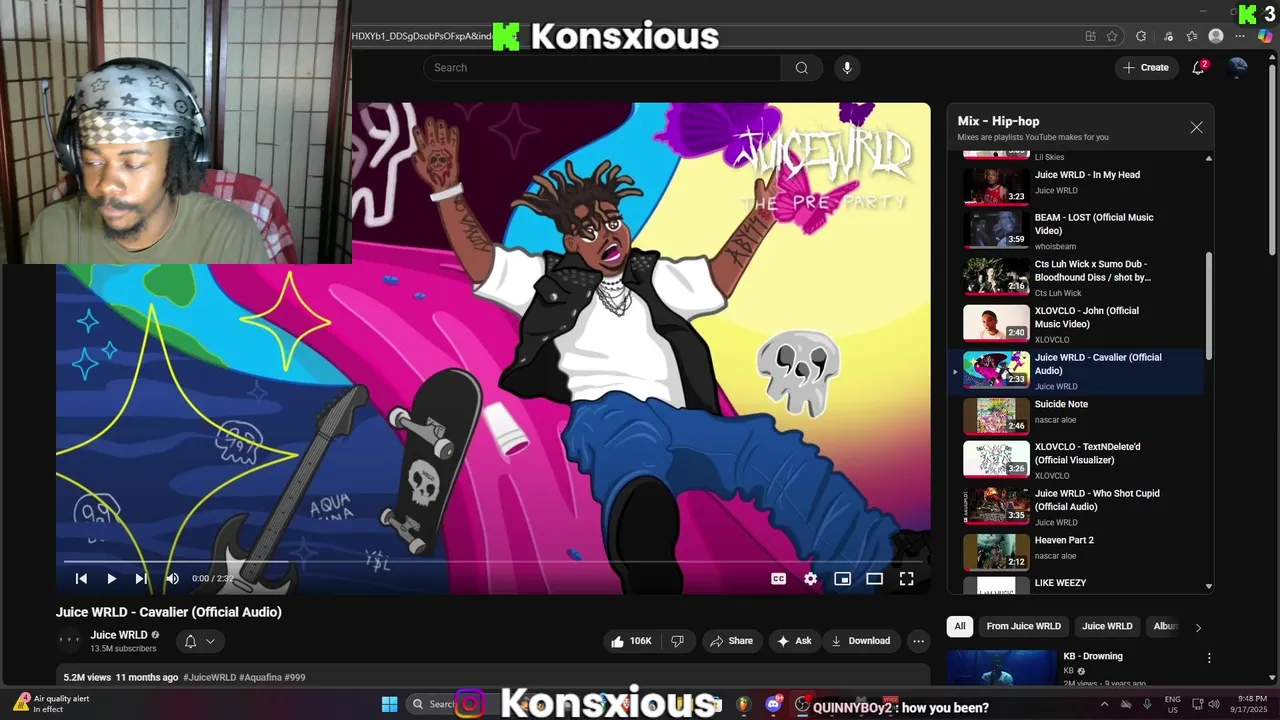
Task: Select the Juice WRLD filter chip
Action: coord(1107,626)
